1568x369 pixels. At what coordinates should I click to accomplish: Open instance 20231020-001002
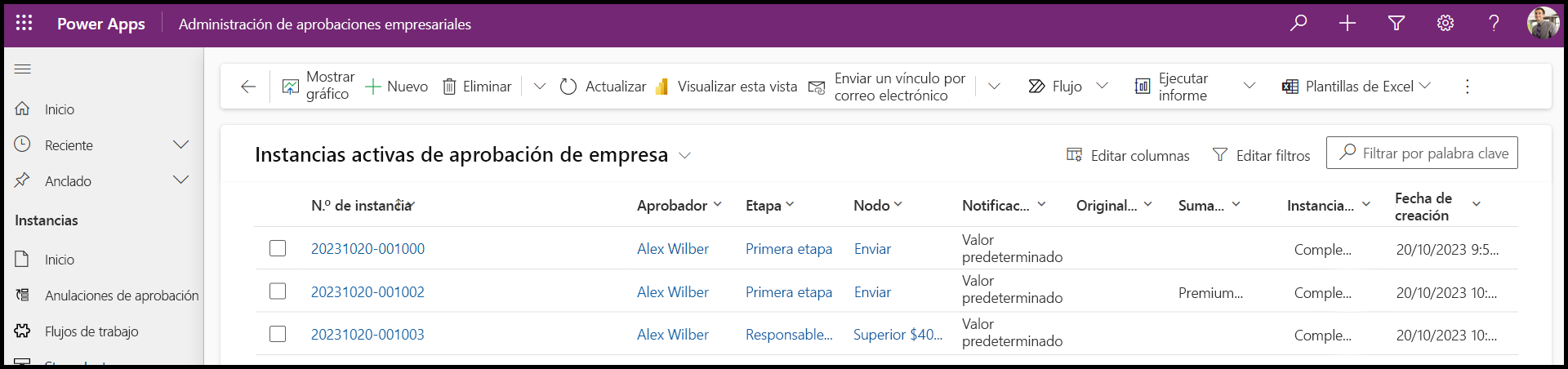(367, 292)
